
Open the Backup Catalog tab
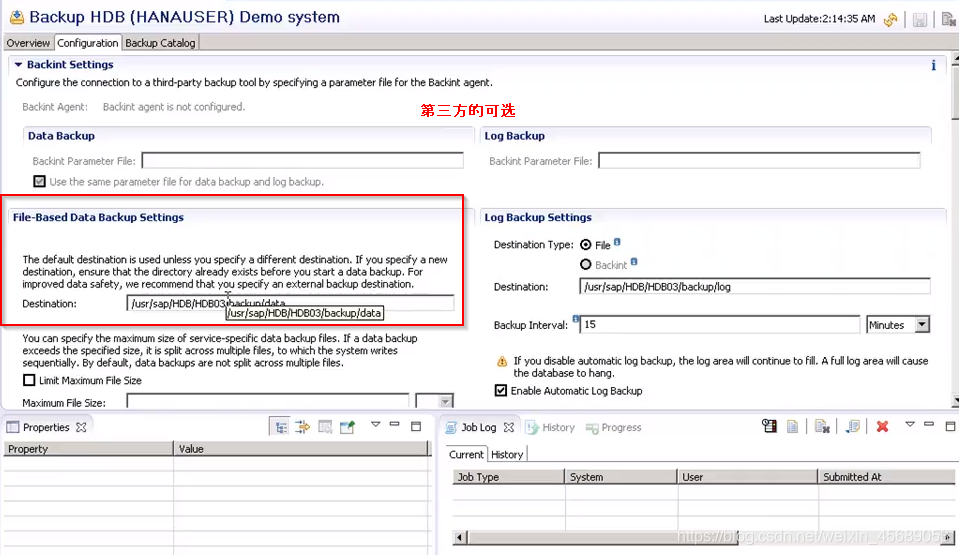pos(160,43)
